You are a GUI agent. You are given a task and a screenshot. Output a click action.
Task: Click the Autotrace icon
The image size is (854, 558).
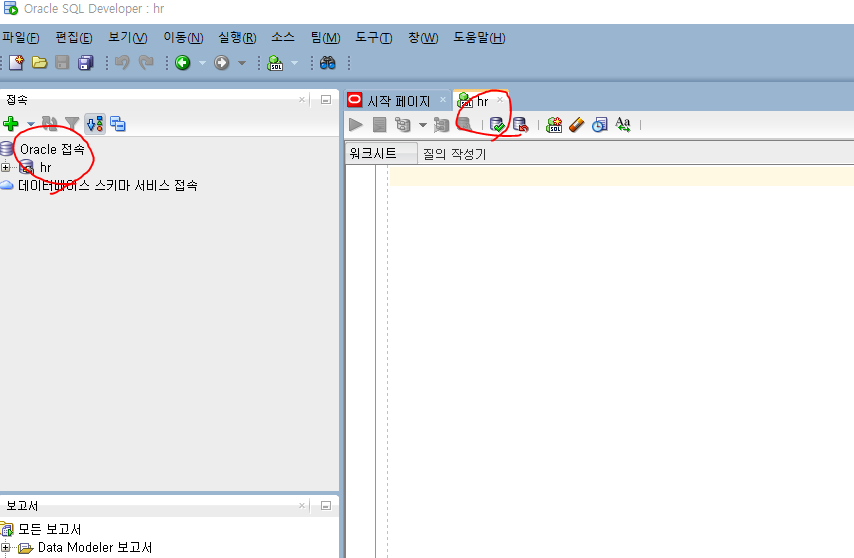pos(441,125)
